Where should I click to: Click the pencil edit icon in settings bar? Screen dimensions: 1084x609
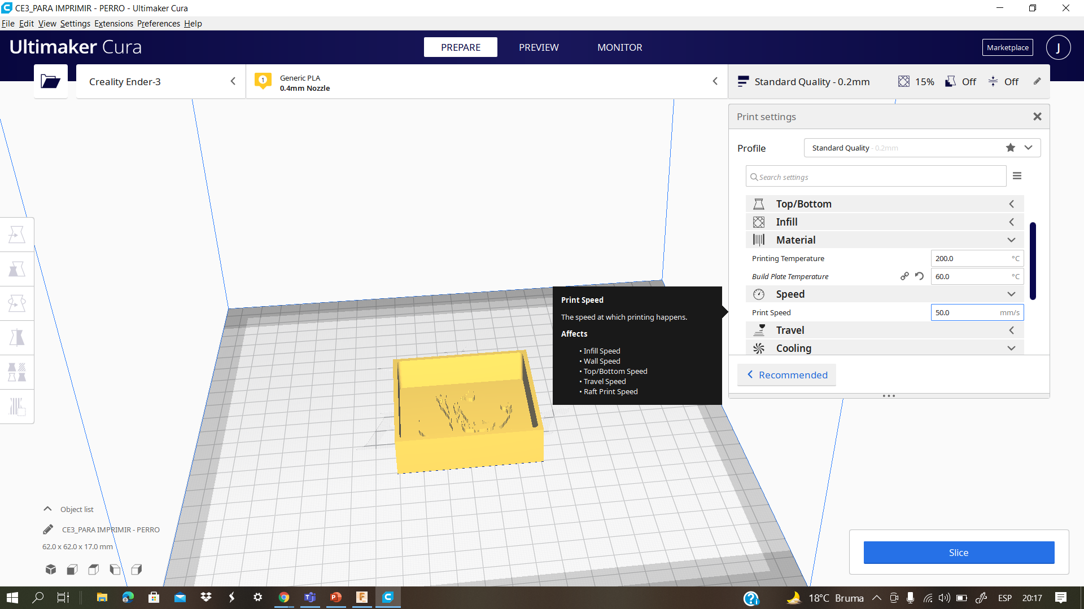tap(1037, 82)
